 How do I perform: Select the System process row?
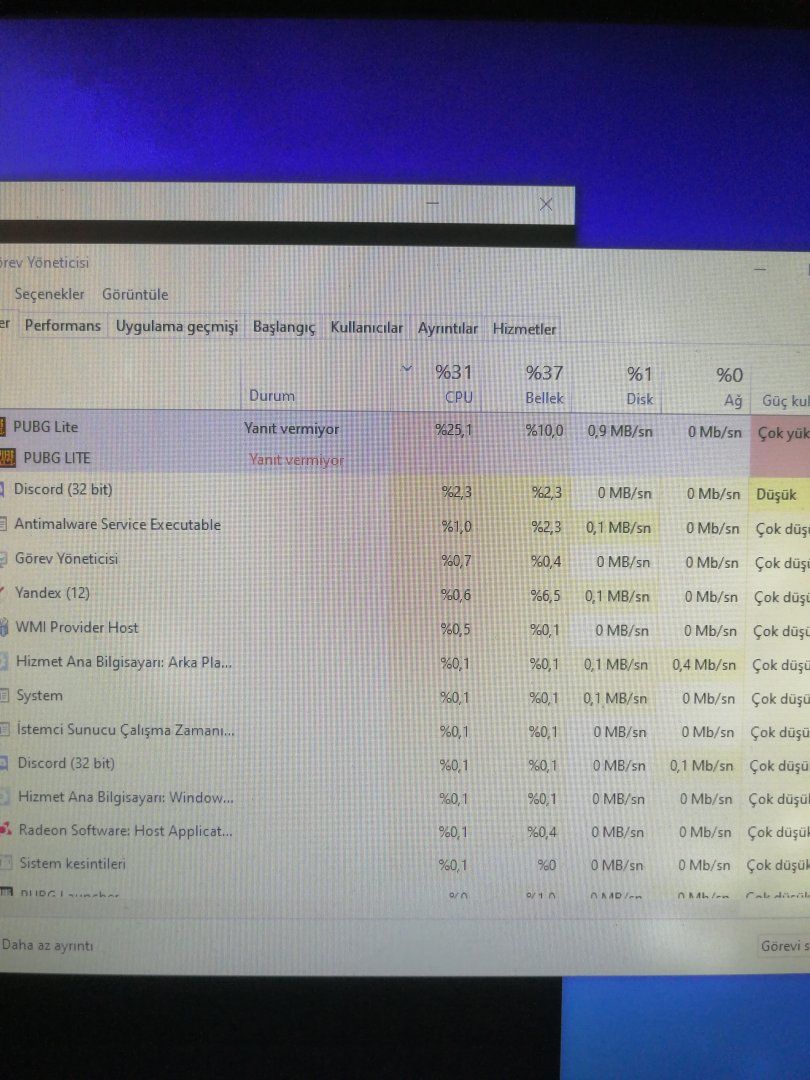tap(405, 696)
